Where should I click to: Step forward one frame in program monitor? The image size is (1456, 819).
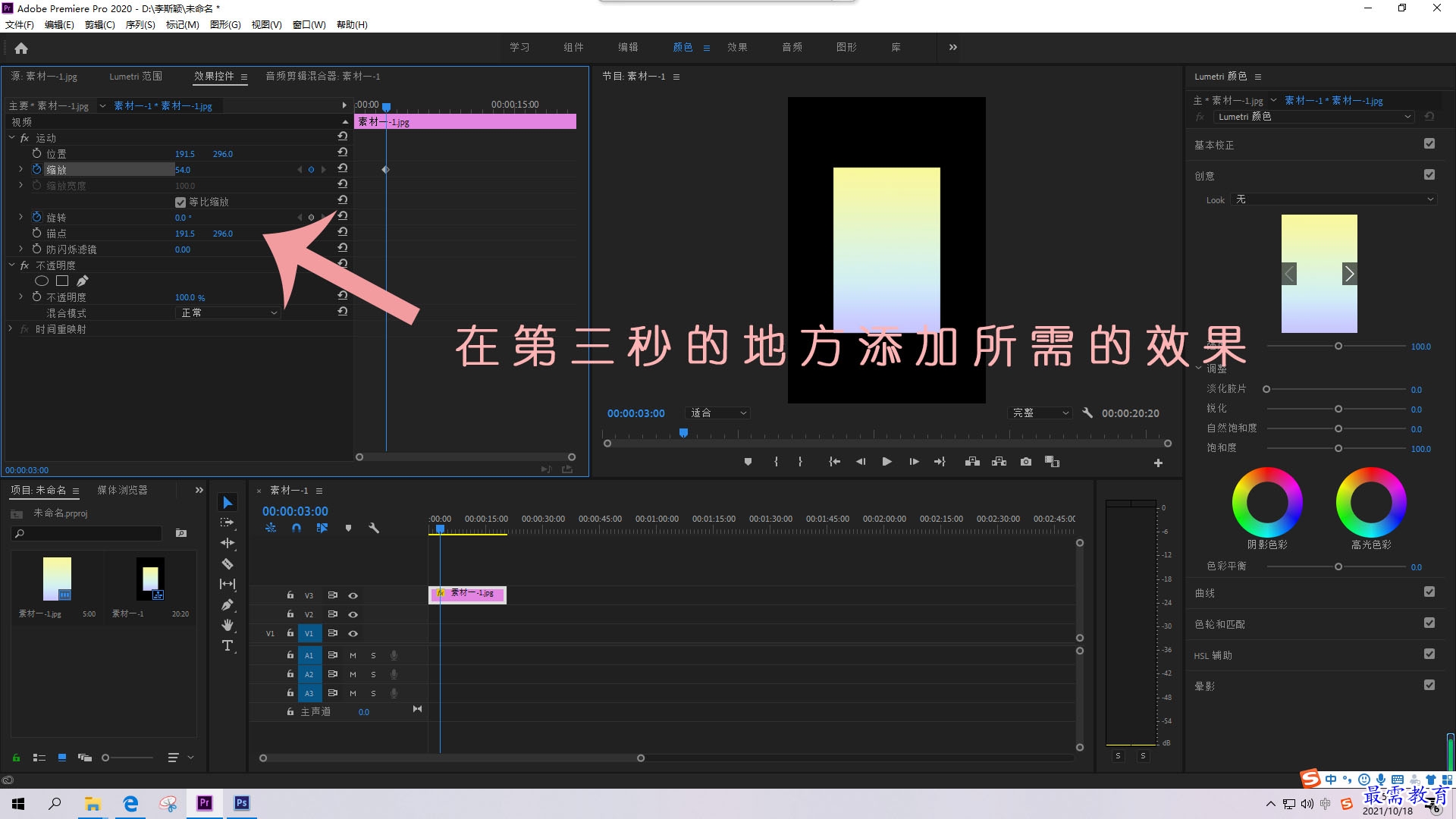(914, 462)
